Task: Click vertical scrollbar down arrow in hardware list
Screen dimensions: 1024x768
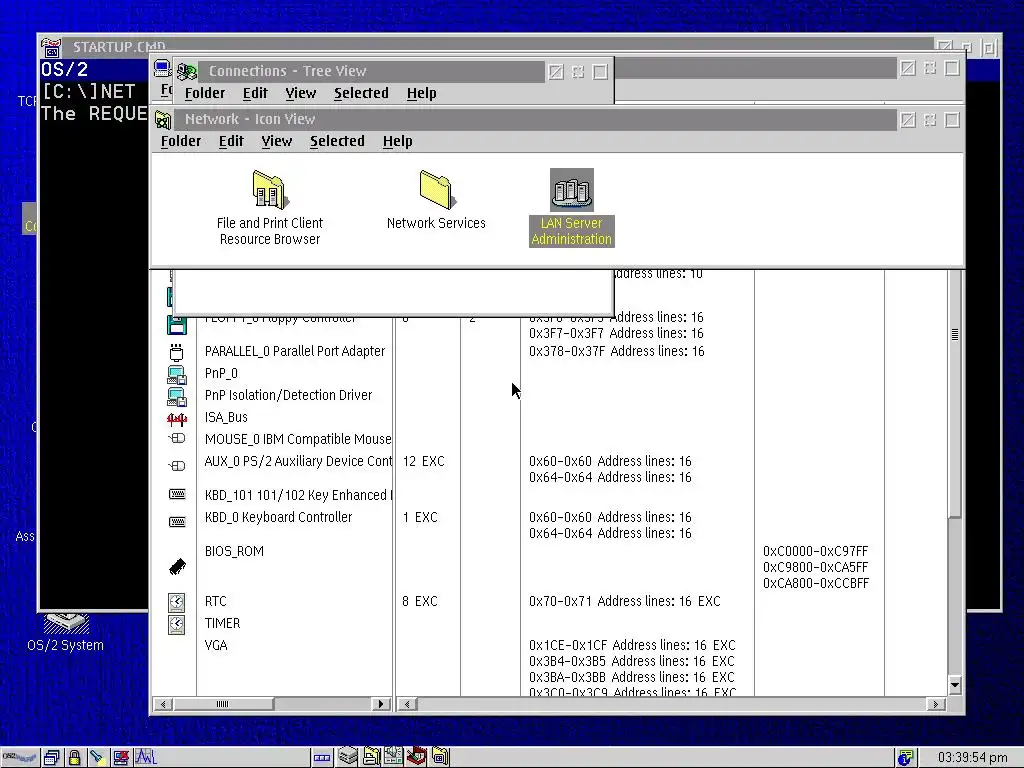Action: click(955, 686)
